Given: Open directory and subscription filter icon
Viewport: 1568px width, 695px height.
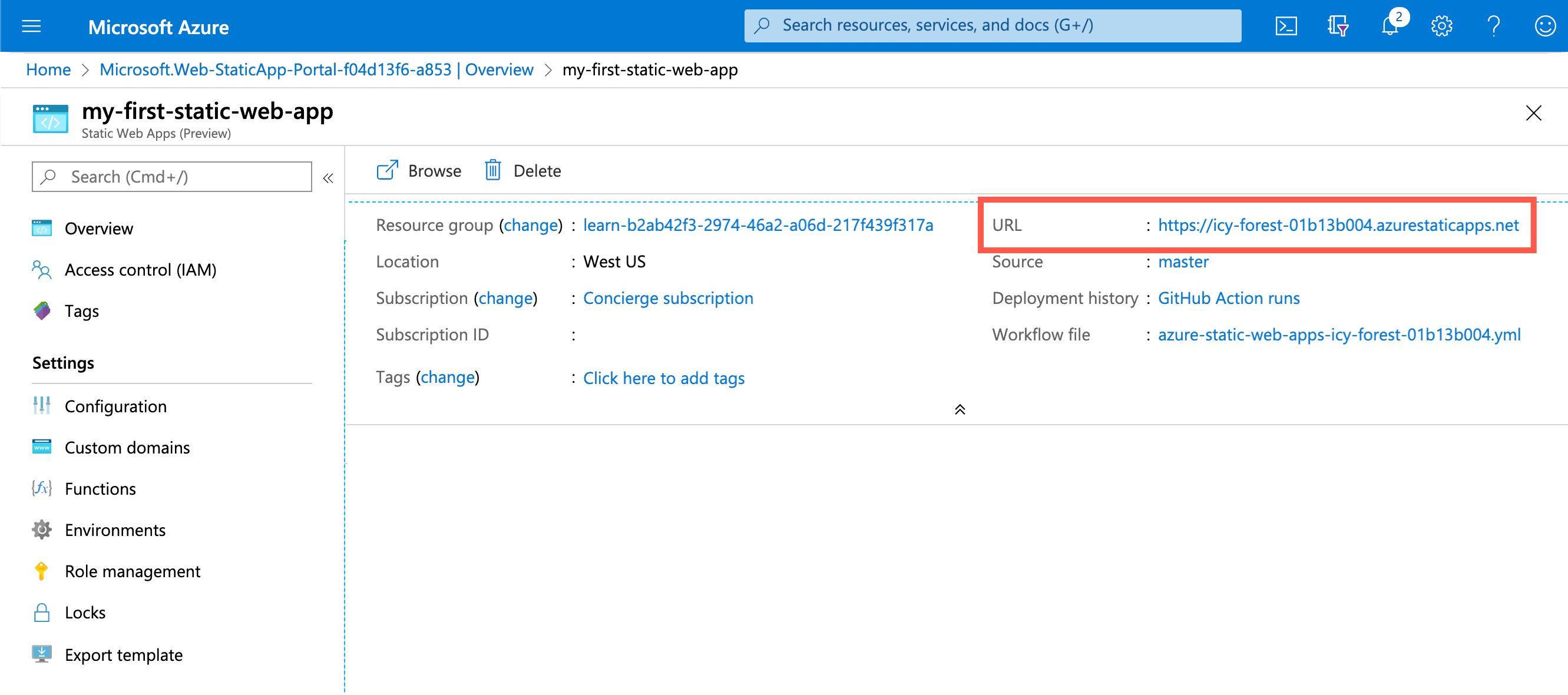Looking at the screenshot, I should (1338, 26).
